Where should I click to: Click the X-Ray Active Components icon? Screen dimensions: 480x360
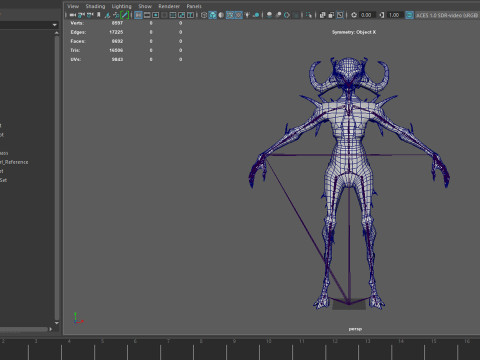click(x=331, y=15)
